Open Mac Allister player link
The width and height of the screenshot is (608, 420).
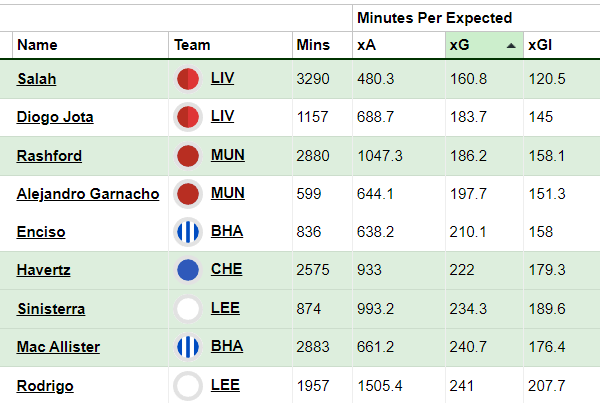click(x=58, y=346)
